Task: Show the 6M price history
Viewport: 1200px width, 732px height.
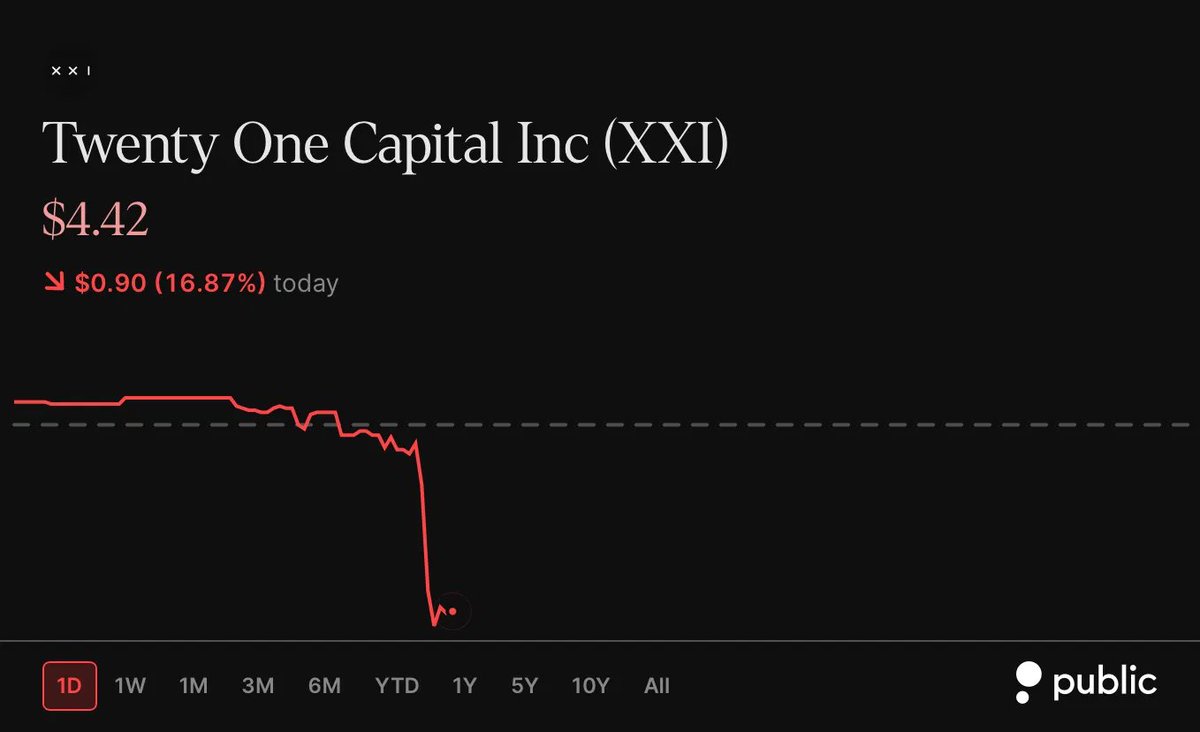Action: coord(324,686)
